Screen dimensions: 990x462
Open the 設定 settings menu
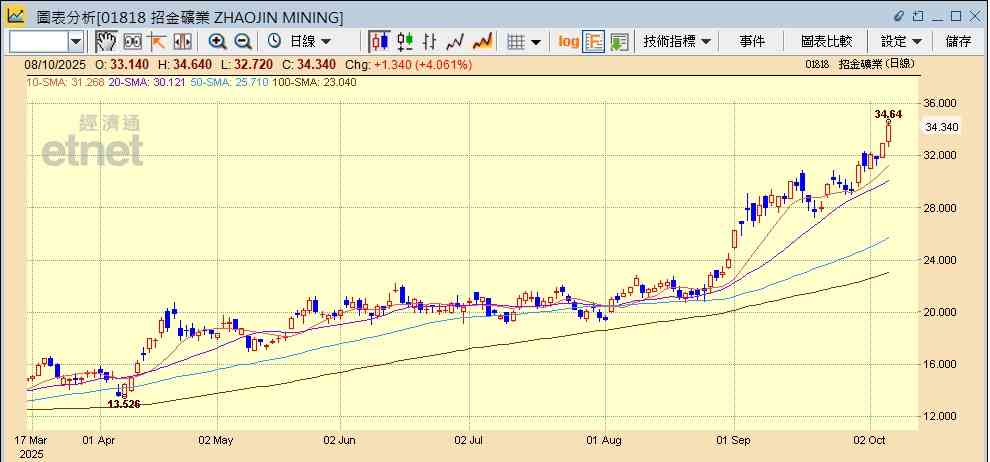coord(901,41)
